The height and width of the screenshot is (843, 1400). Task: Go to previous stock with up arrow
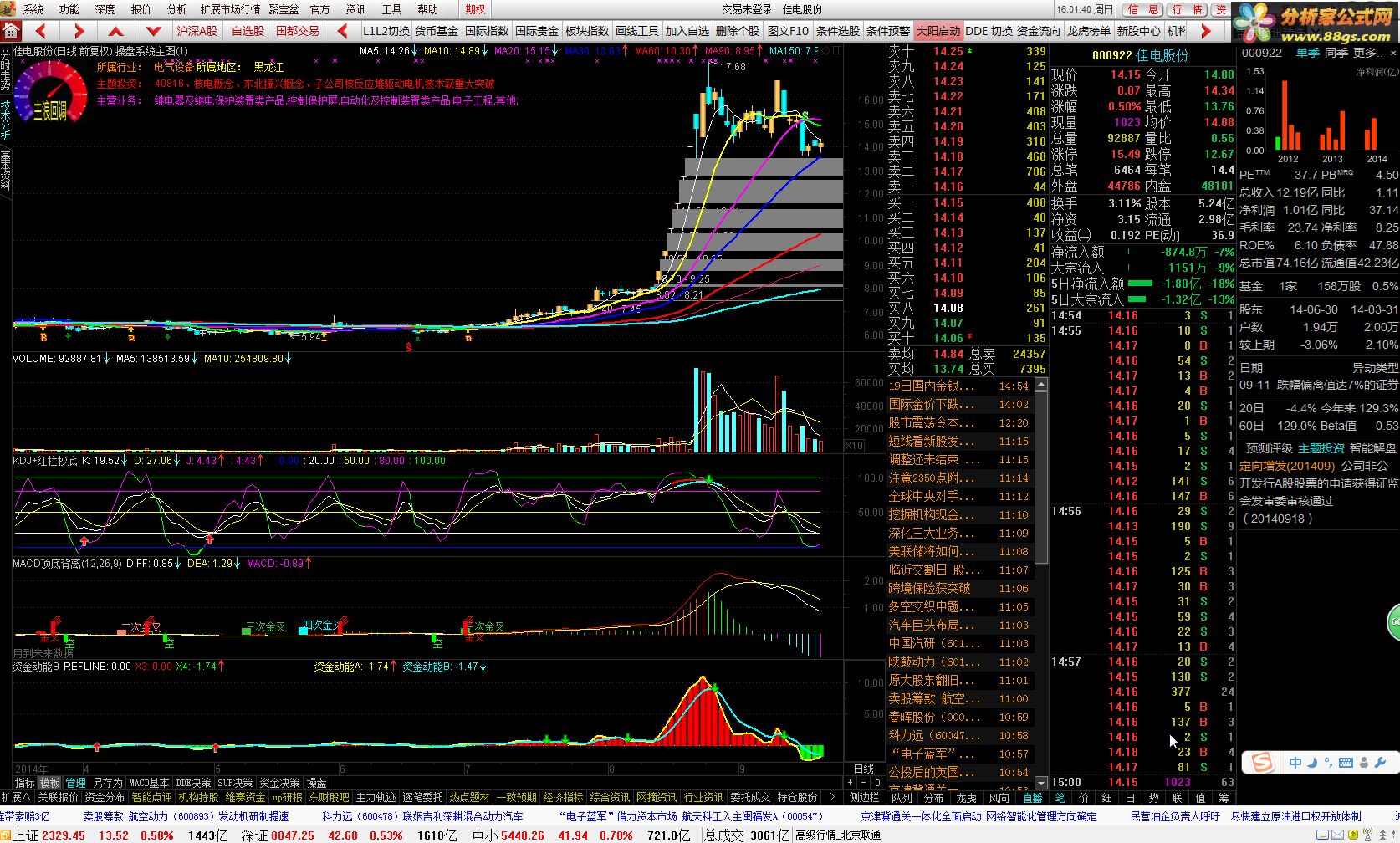(x=116, y=31)
